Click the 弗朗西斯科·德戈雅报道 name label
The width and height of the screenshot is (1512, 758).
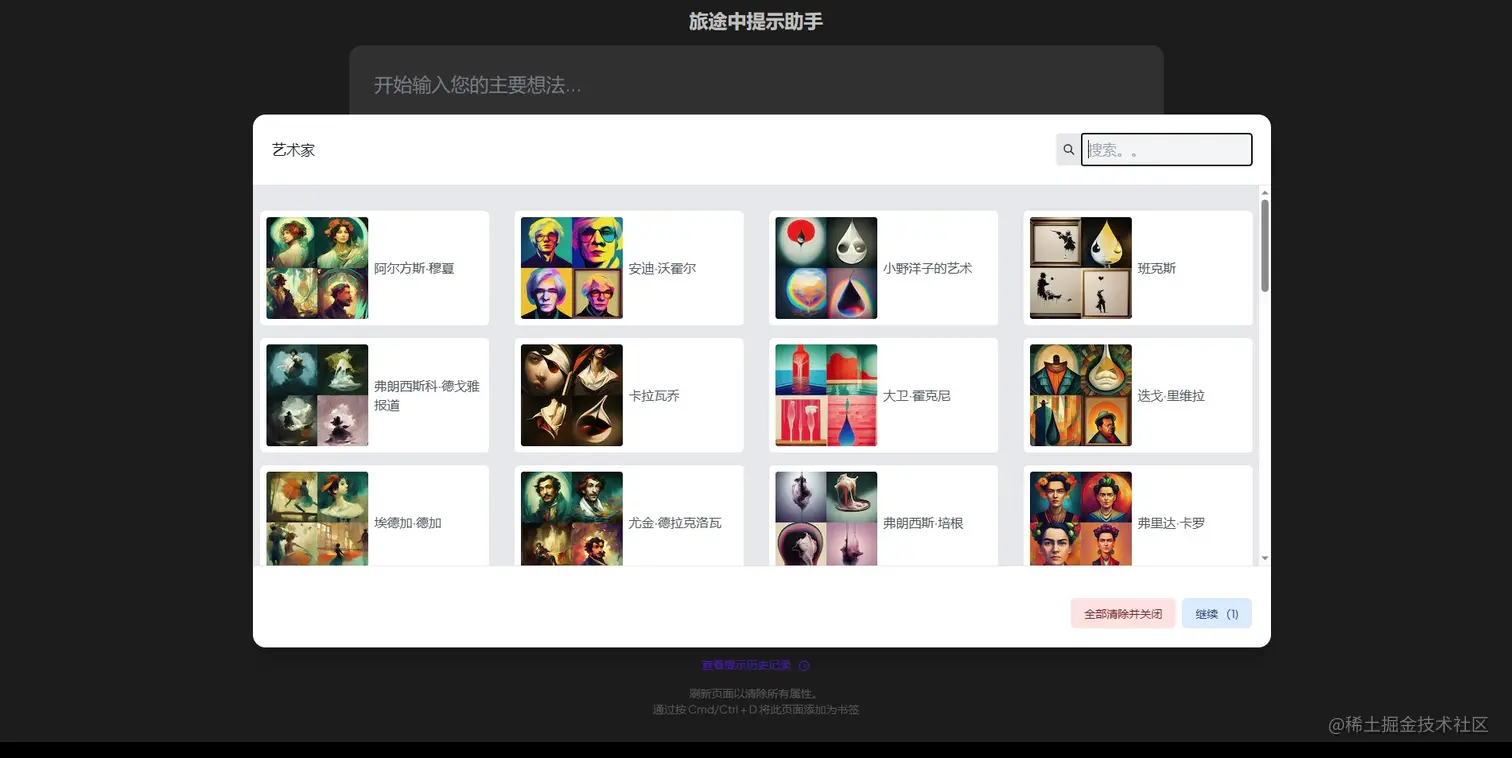(427, 395)
